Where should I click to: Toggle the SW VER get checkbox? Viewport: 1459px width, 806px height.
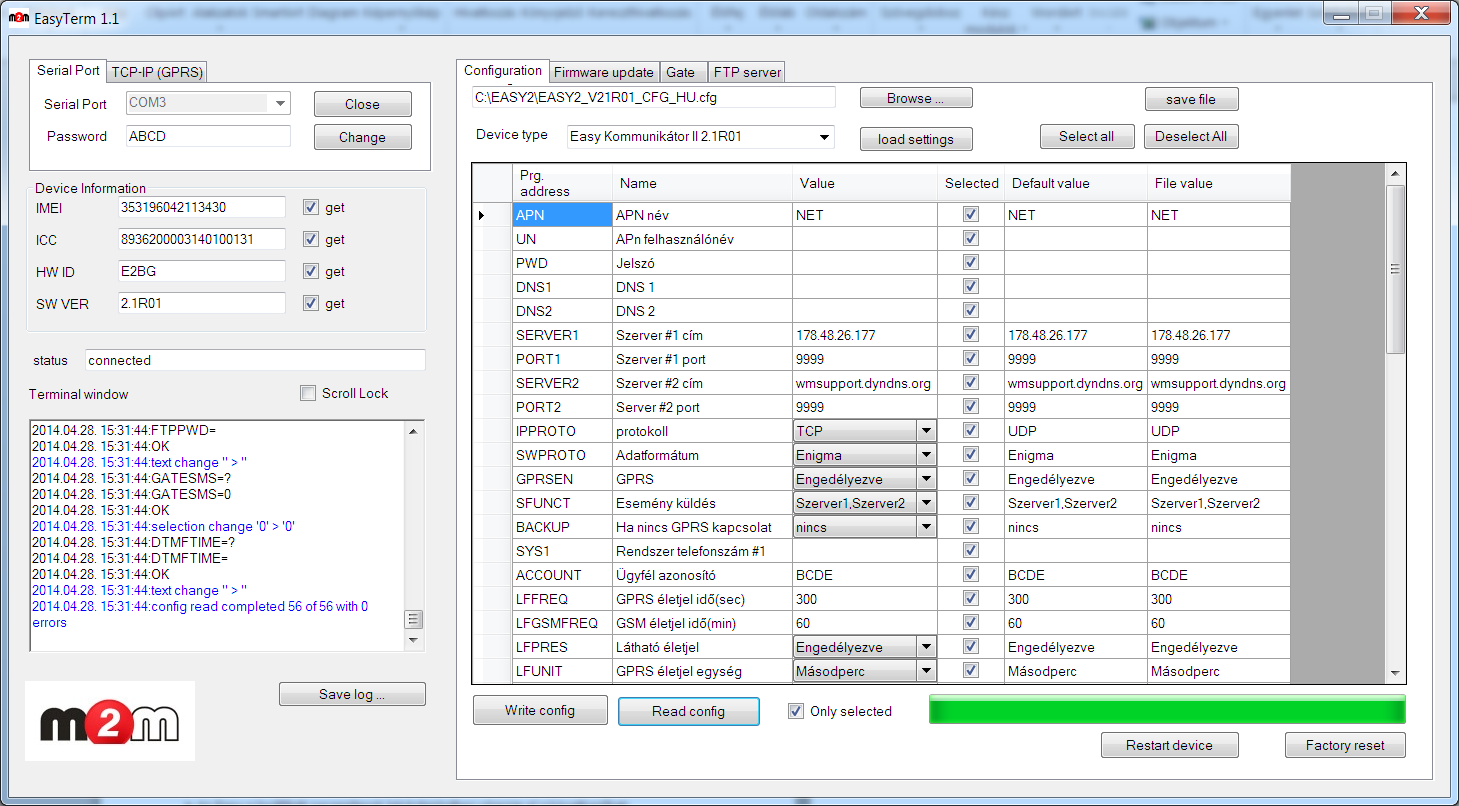[x=311, y=304]
